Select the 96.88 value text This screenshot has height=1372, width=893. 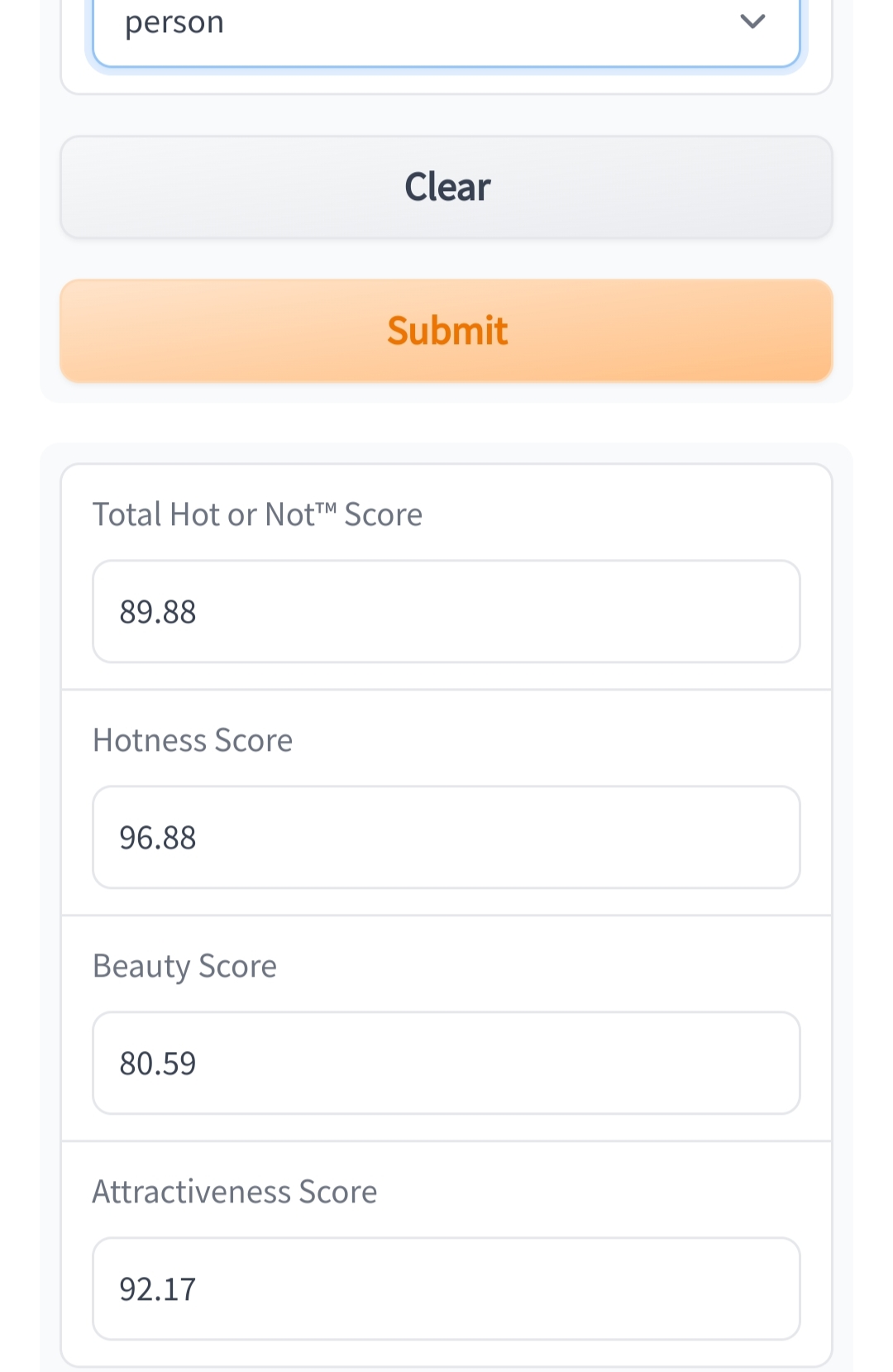pyautogui.click(x=158, y=838)
